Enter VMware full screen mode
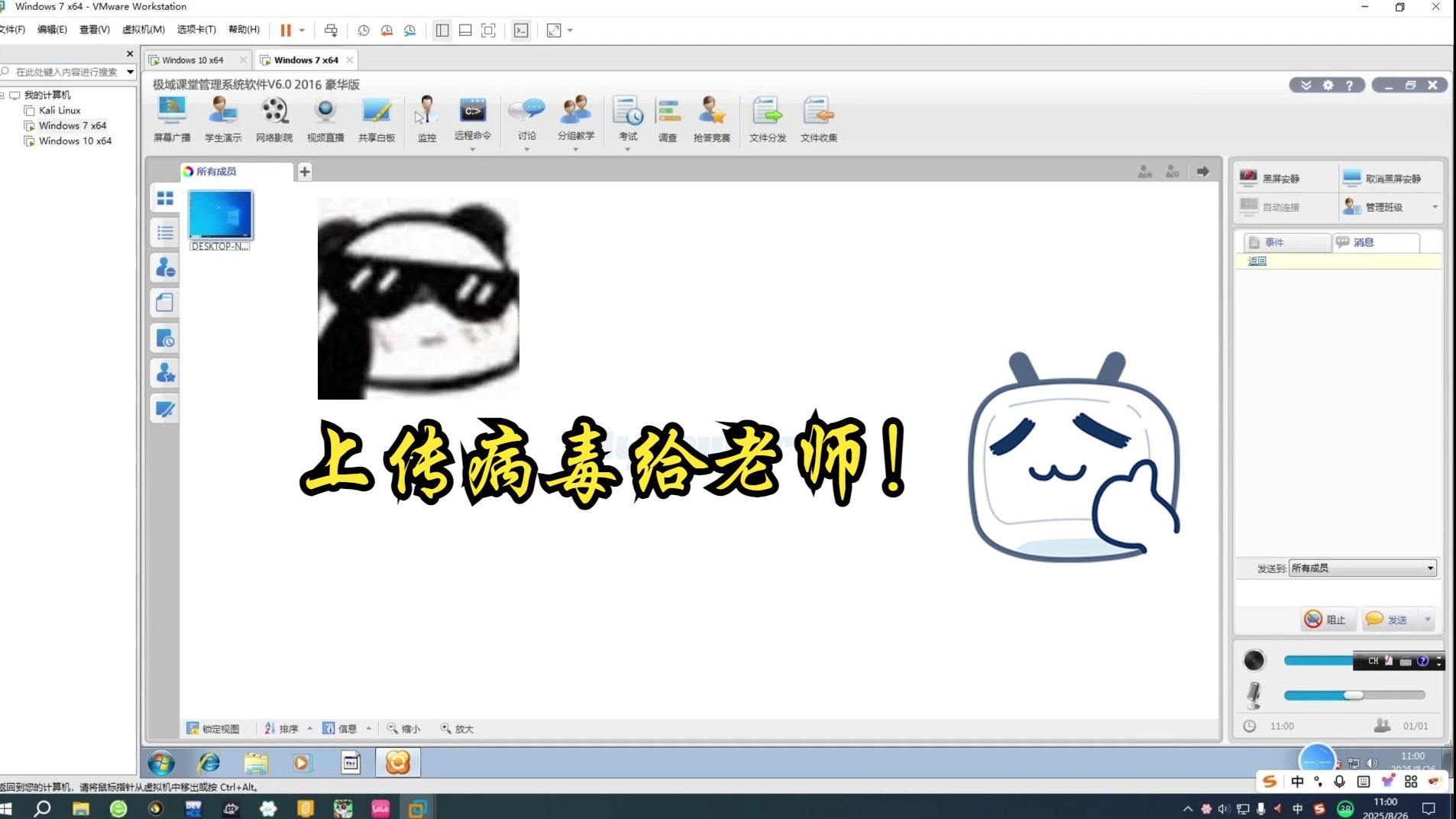 488,31
